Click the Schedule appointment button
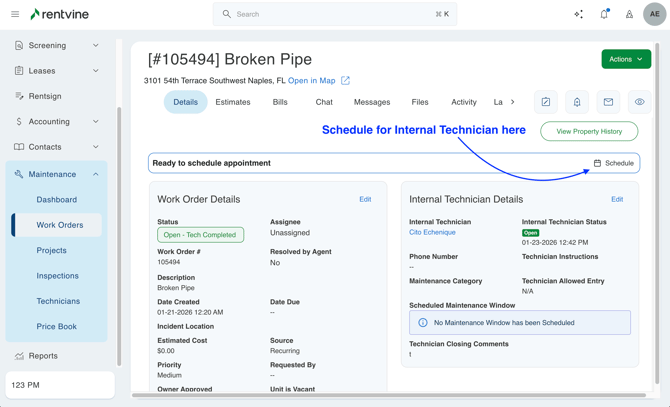Image resolution: width=670 pixels, height=407 pixels. tap(613, 163)
